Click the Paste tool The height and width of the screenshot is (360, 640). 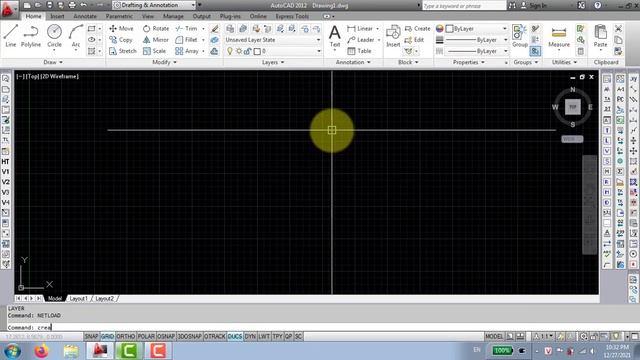click(x=600, y=36)
